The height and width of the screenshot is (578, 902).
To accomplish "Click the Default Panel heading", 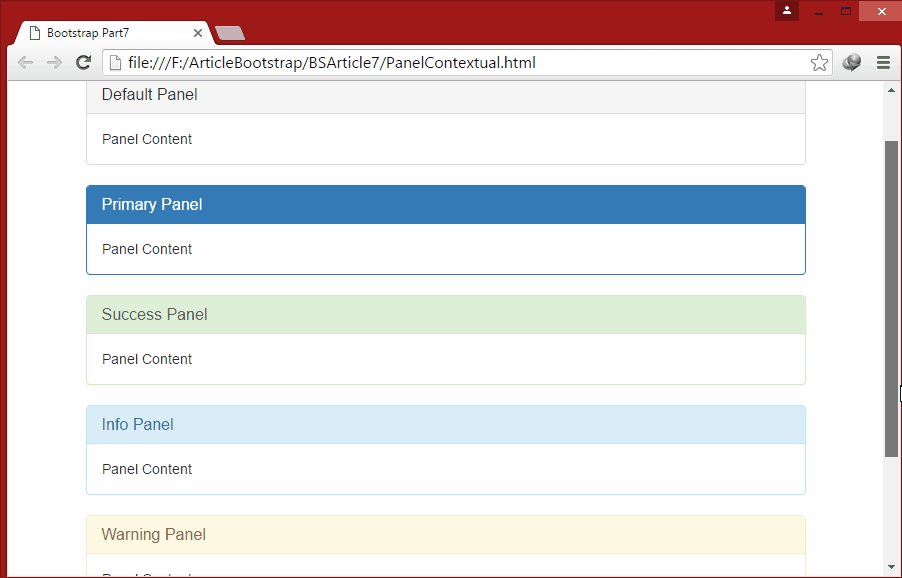I will point(149,94).
